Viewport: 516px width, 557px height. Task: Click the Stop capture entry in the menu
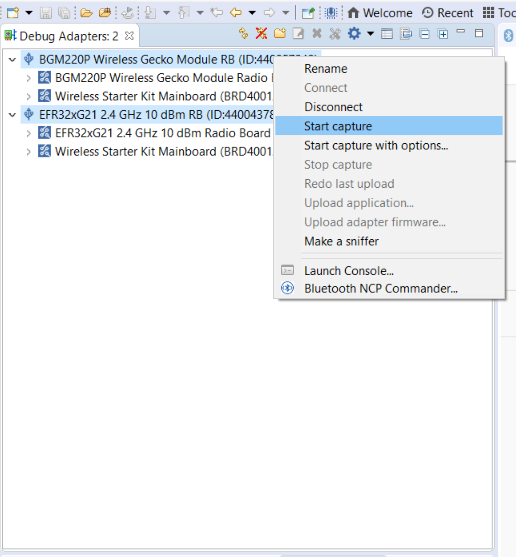point(389,164)
